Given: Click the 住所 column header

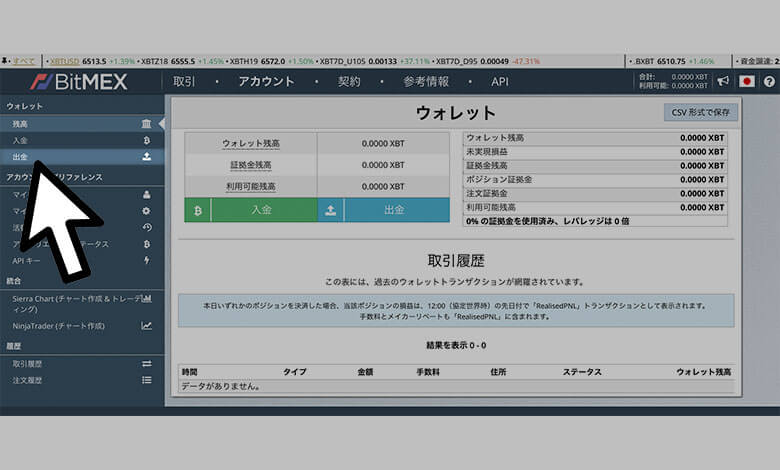Looking at the screenshot, I should (x=498, y=372).
